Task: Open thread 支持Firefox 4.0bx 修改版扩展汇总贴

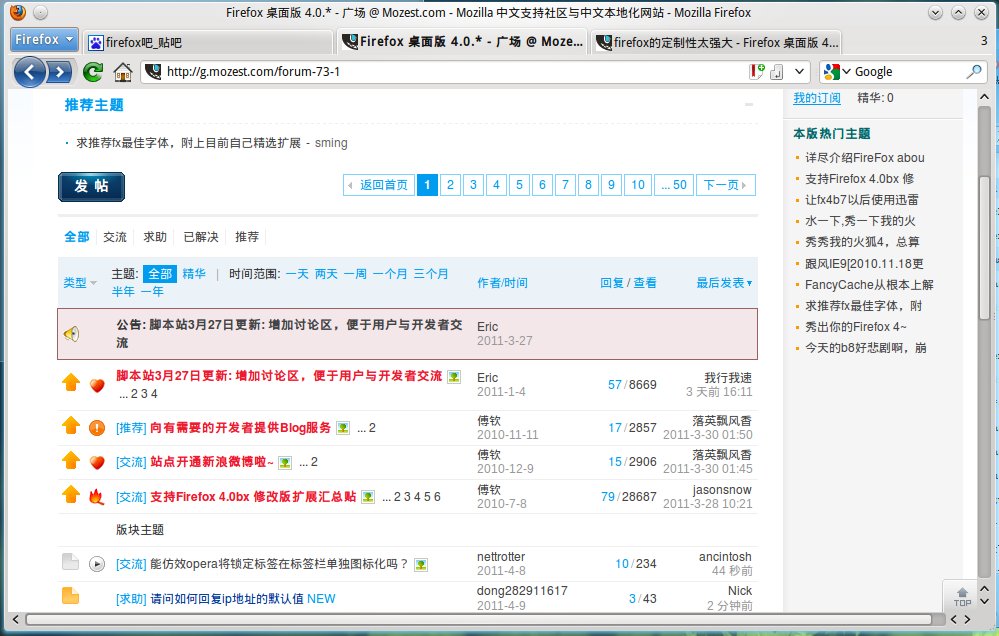Action: point(253,496)
